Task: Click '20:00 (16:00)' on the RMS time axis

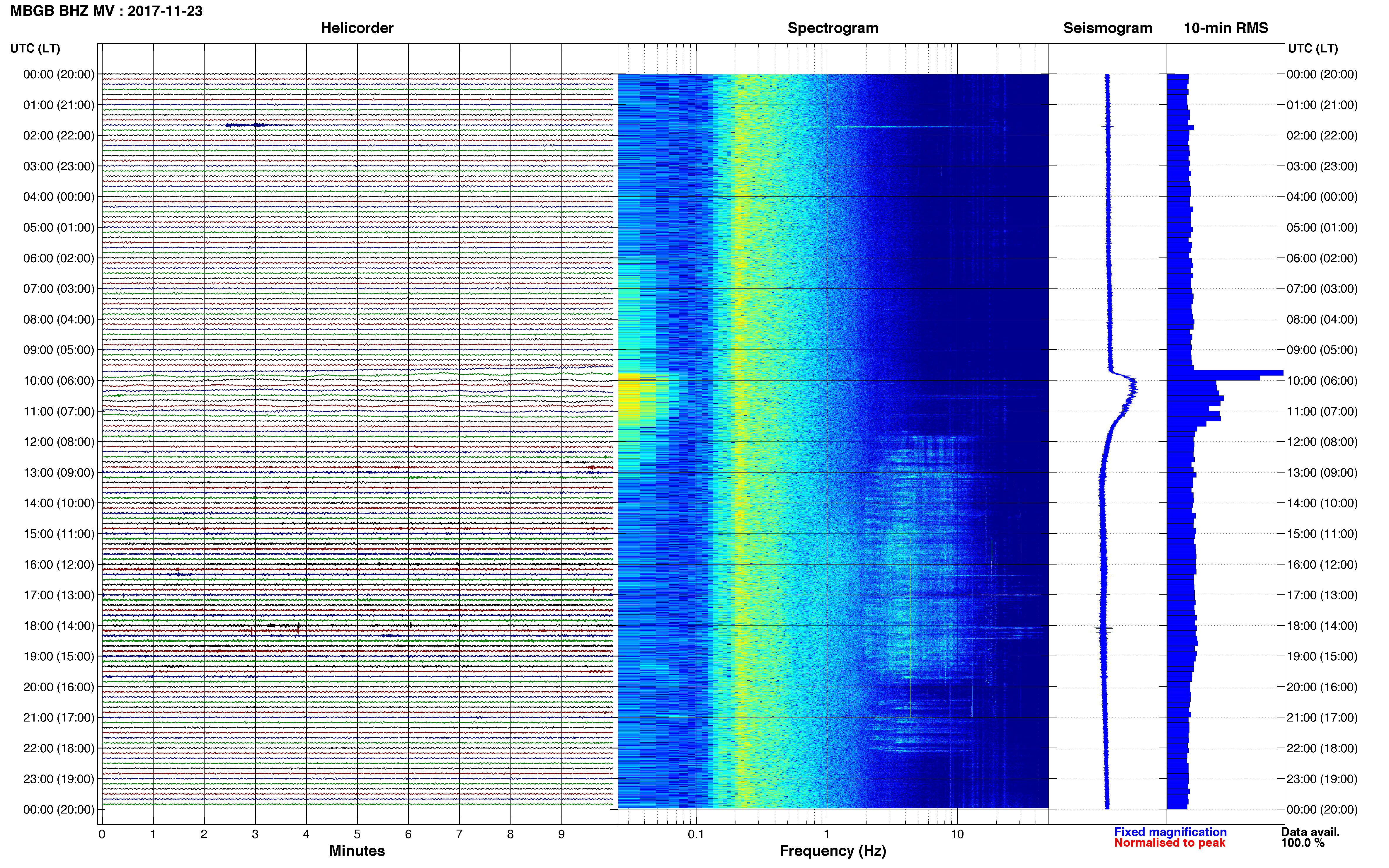Action: tap(1322, 687)
